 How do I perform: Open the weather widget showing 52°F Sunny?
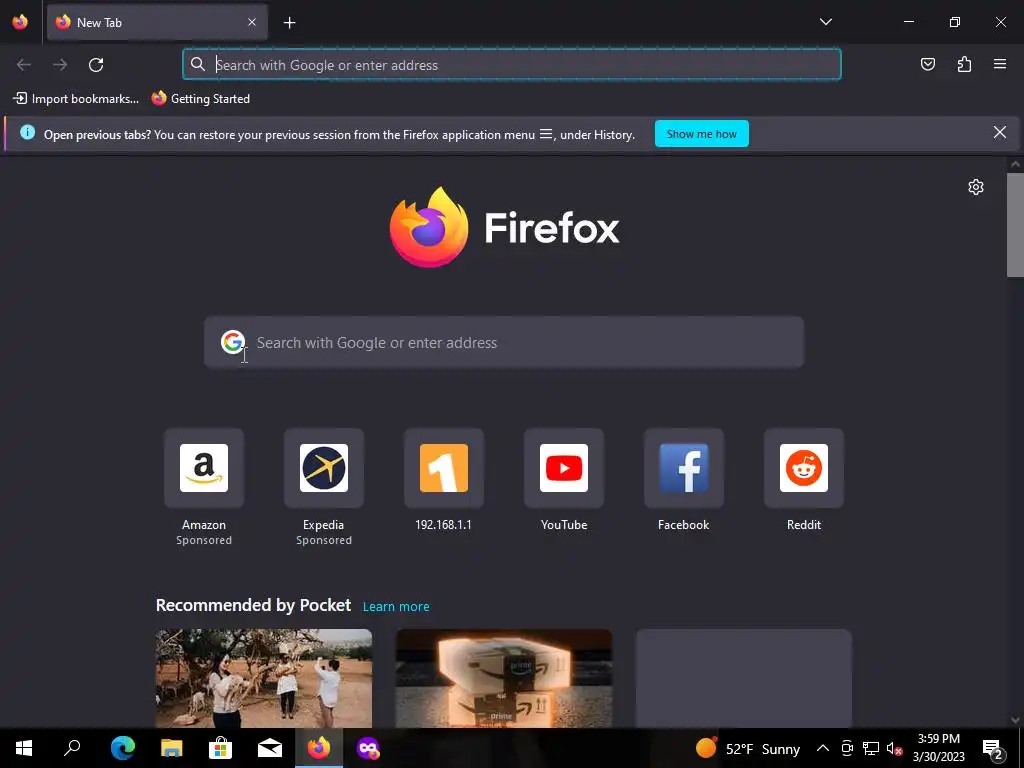point(748,748)
